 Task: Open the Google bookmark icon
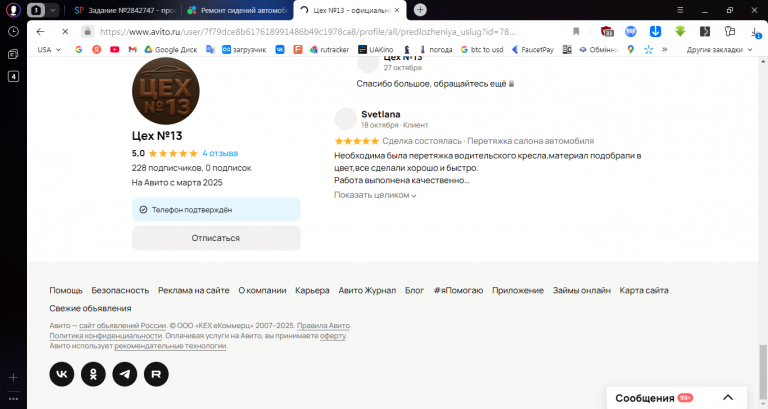click(x=78, y=49)
